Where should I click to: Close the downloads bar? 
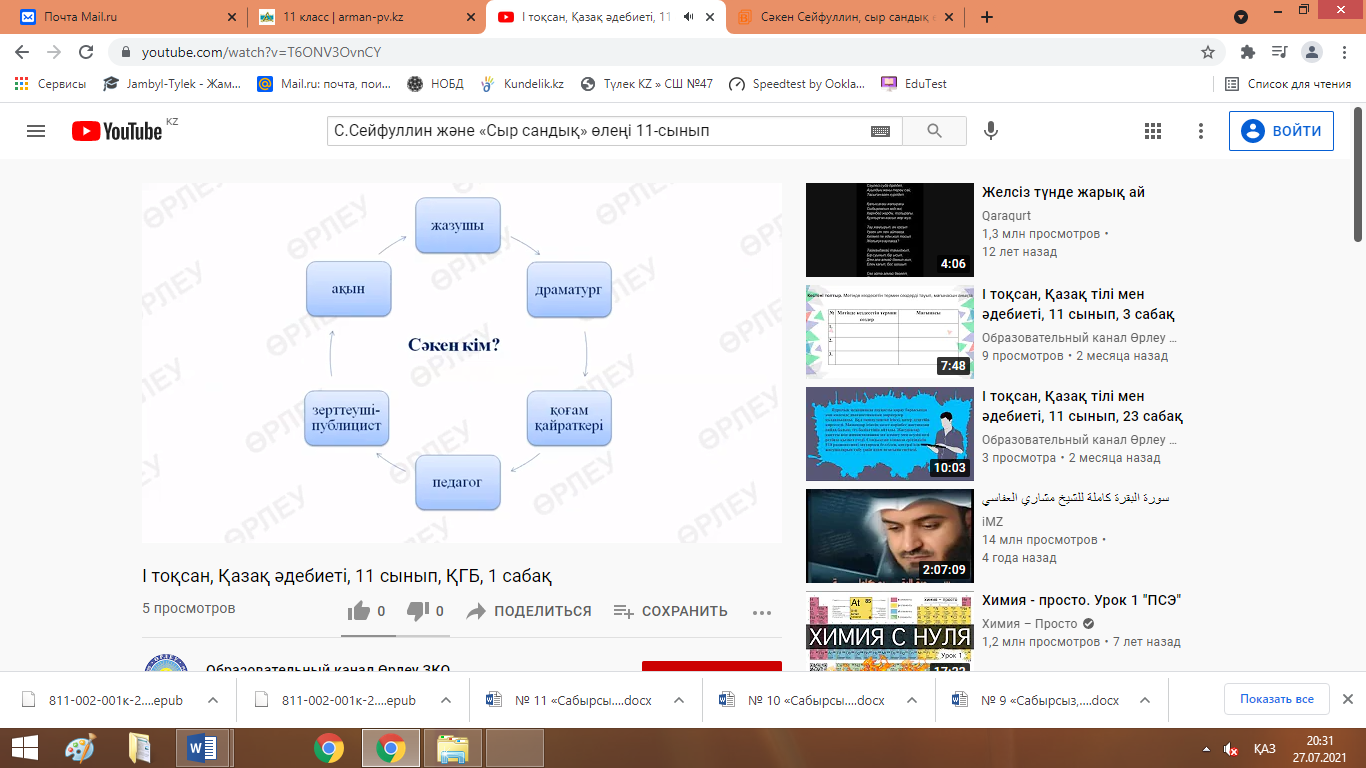coord(1347,699)
